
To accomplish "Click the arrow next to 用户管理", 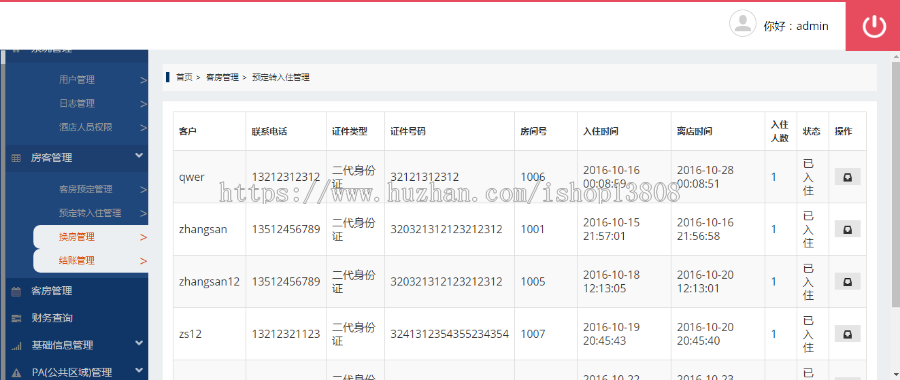I will [143, 80].
